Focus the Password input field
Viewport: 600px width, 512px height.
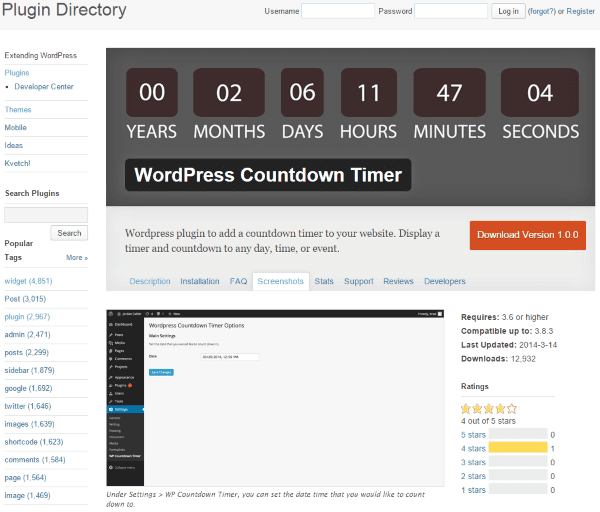(x=450, y=11)
